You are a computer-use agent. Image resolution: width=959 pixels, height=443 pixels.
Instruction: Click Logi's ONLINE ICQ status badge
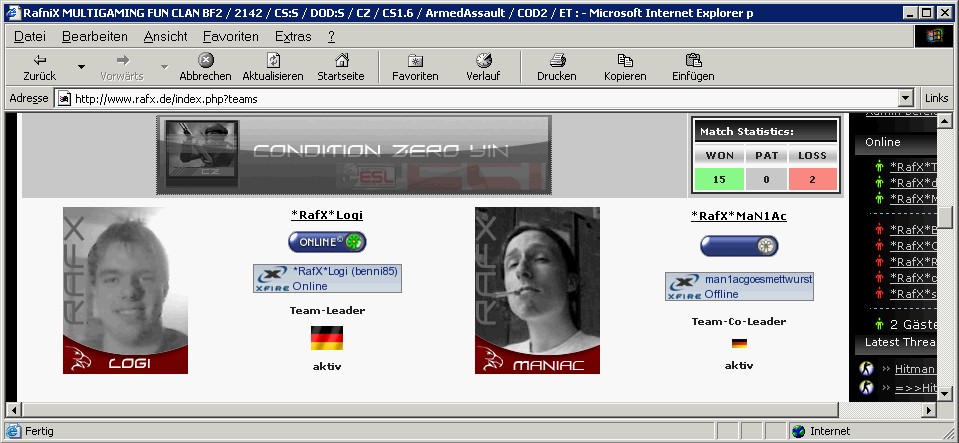(x=327, y=242)
